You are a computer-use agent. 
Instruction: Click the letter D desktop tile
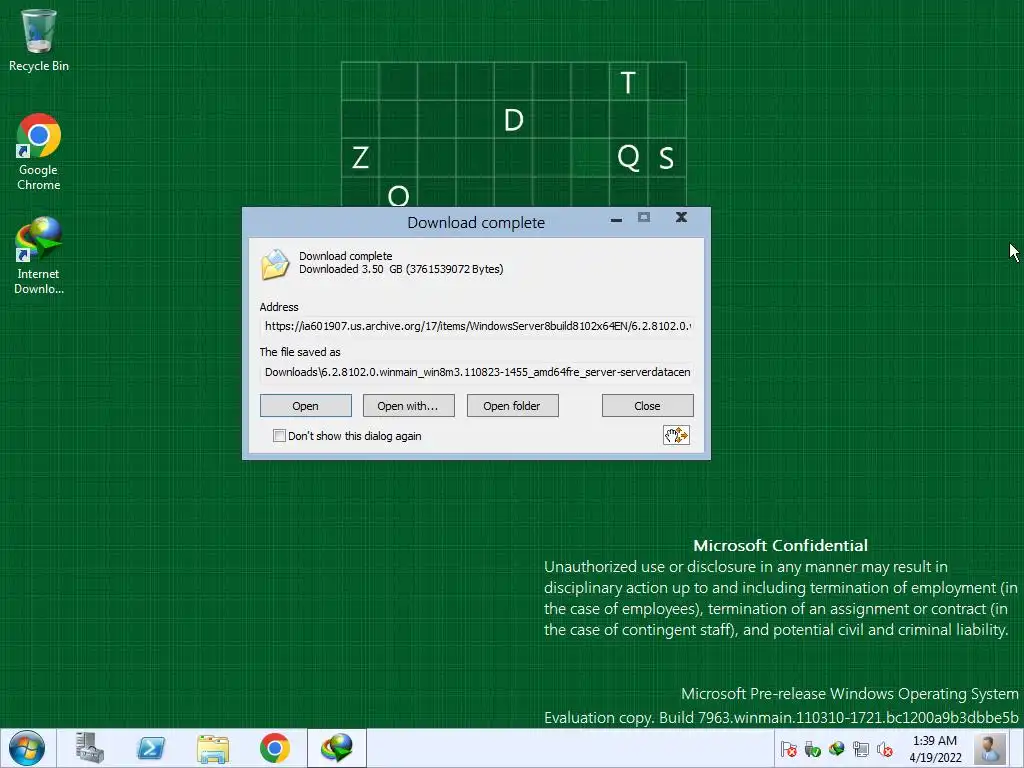513,120
